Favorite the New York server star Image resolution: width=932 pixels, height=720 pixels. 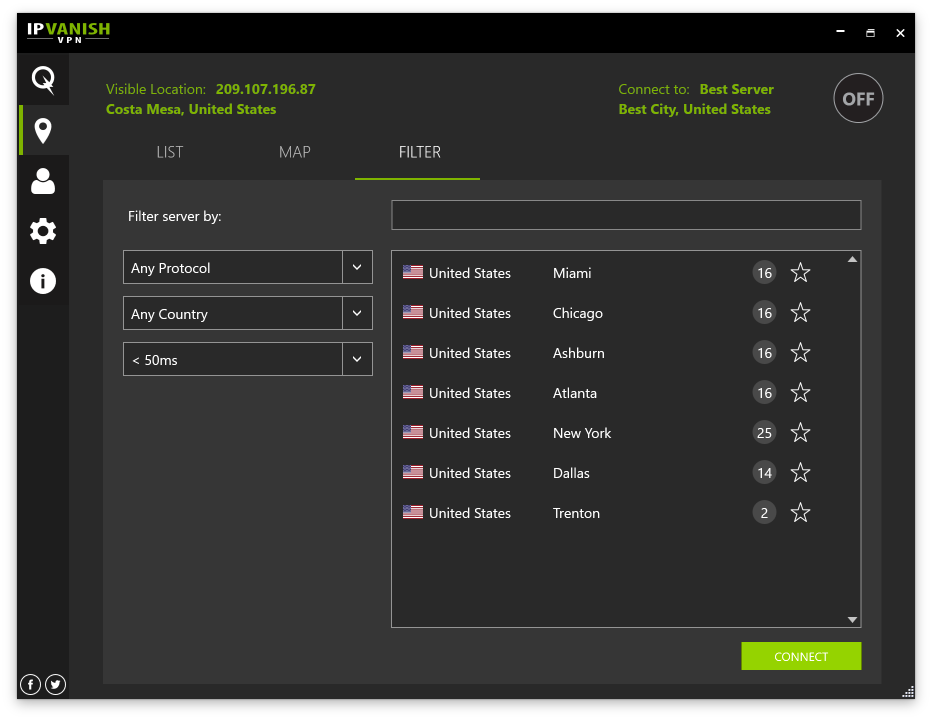click(x=800, y=433)
